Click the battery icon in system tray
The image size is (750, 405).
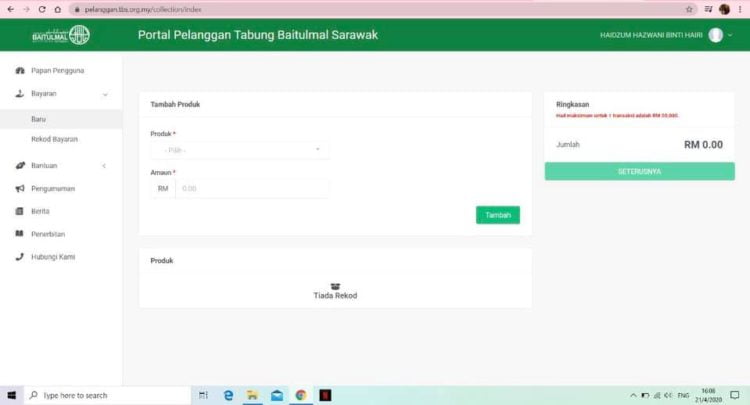click(x=645, y=395)
